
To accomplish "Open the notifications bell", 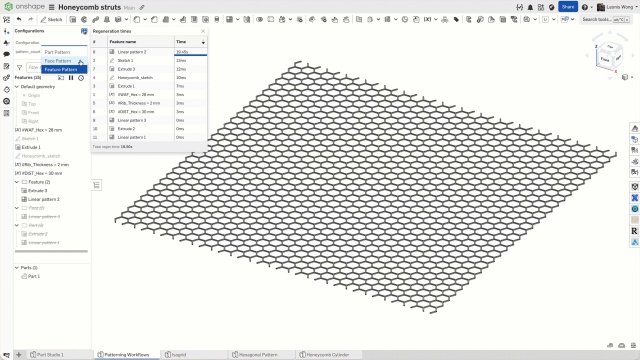I will [x=530, y=7].
